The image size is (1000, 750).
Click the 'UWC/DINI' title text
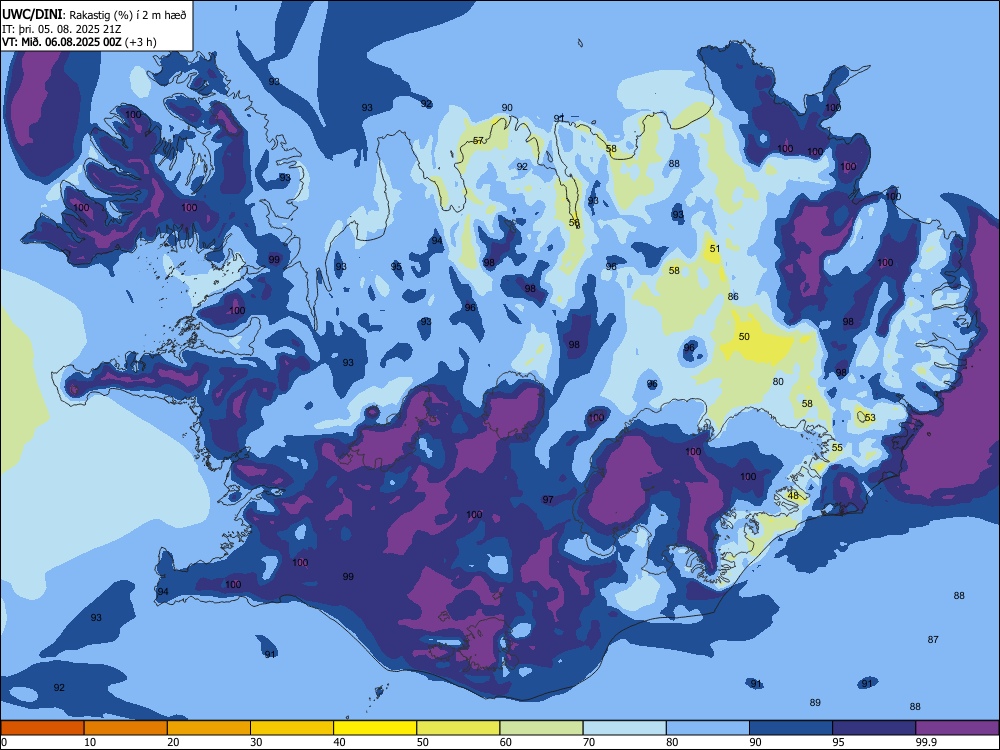[x=32, y=15]
